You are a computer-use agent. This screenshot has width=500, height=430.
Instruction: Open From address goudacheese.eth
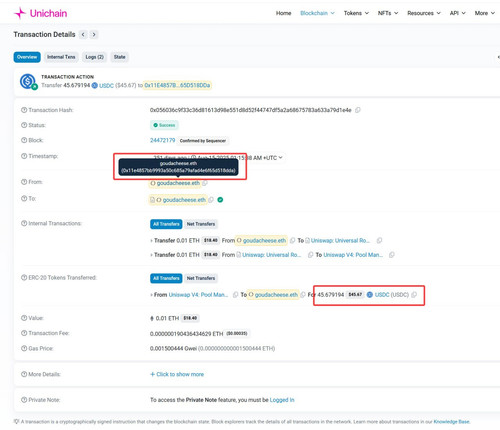178,183
